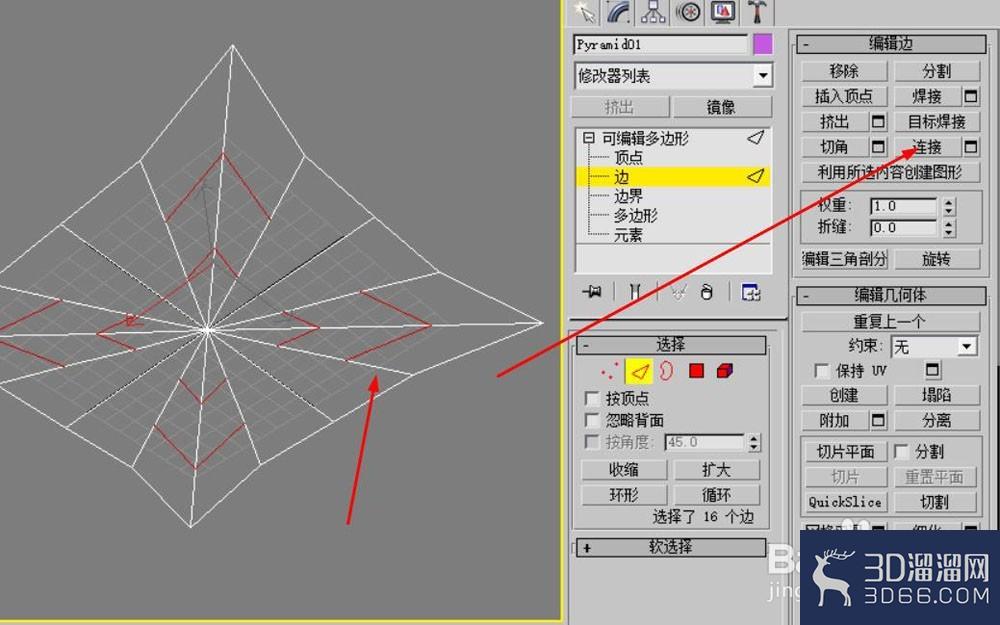The width and height of the screenshot is (1000, 625).
Task: Collapse the 可编辑多边形 stack tree
Action: (x=589, y=138)
